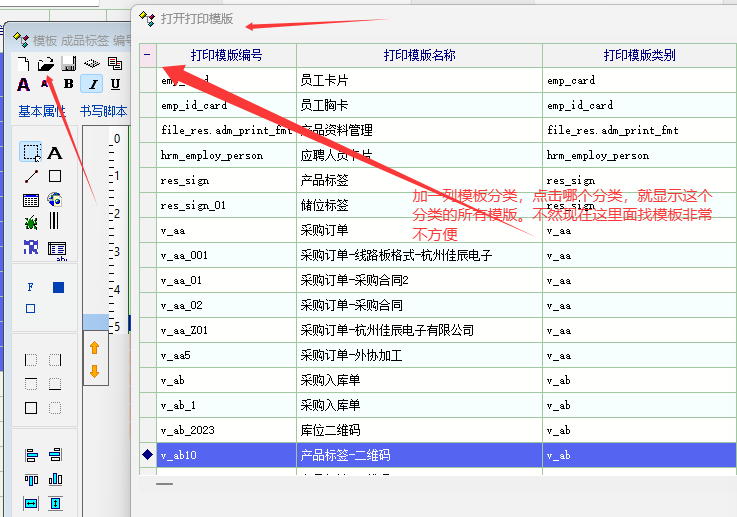The width and height of the screenshot is (737, 517).
Task: Select the QR code tool
Action: tap(31, 246)
